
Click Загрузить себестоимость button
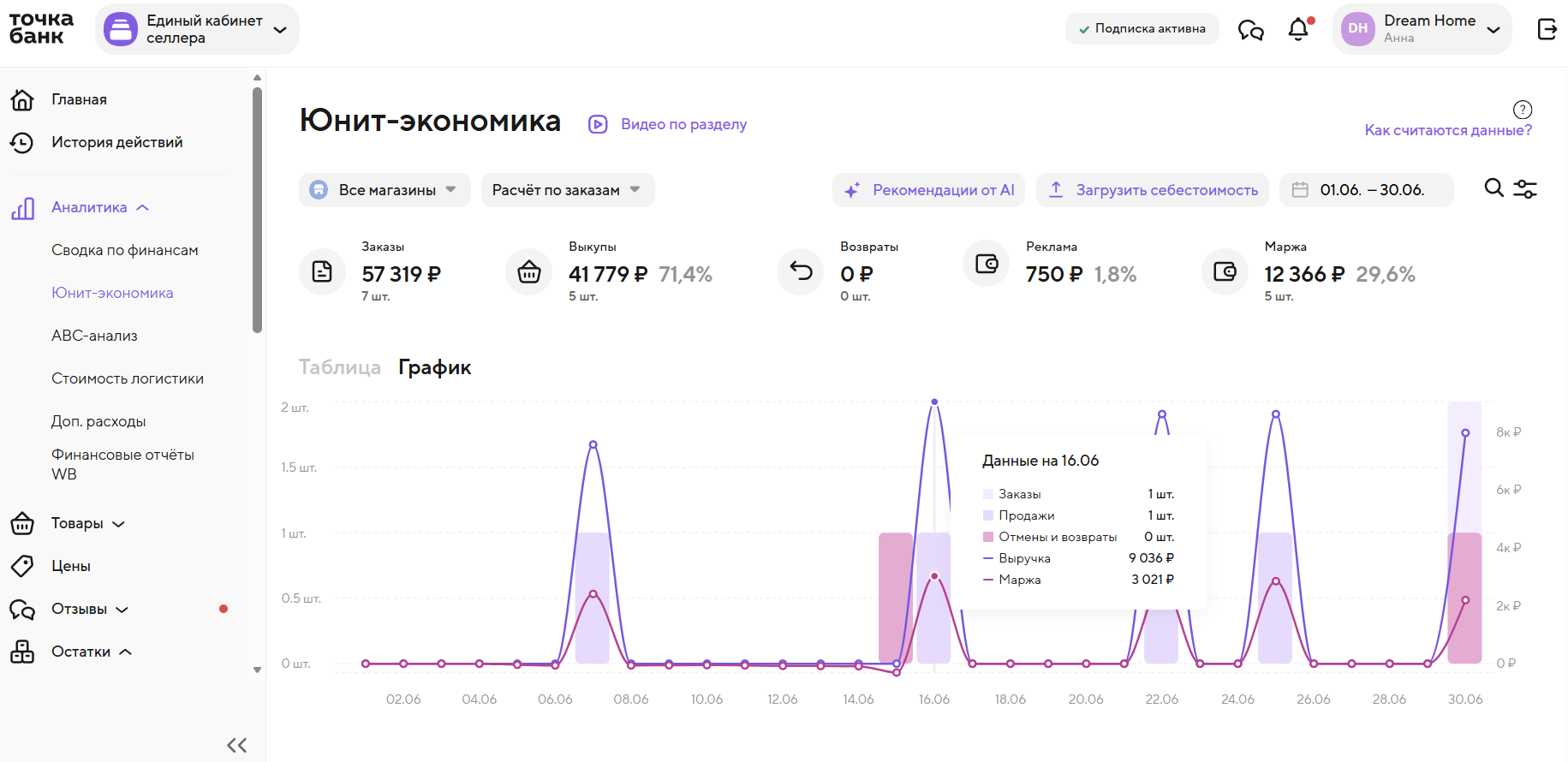[x=1153, y=190]
